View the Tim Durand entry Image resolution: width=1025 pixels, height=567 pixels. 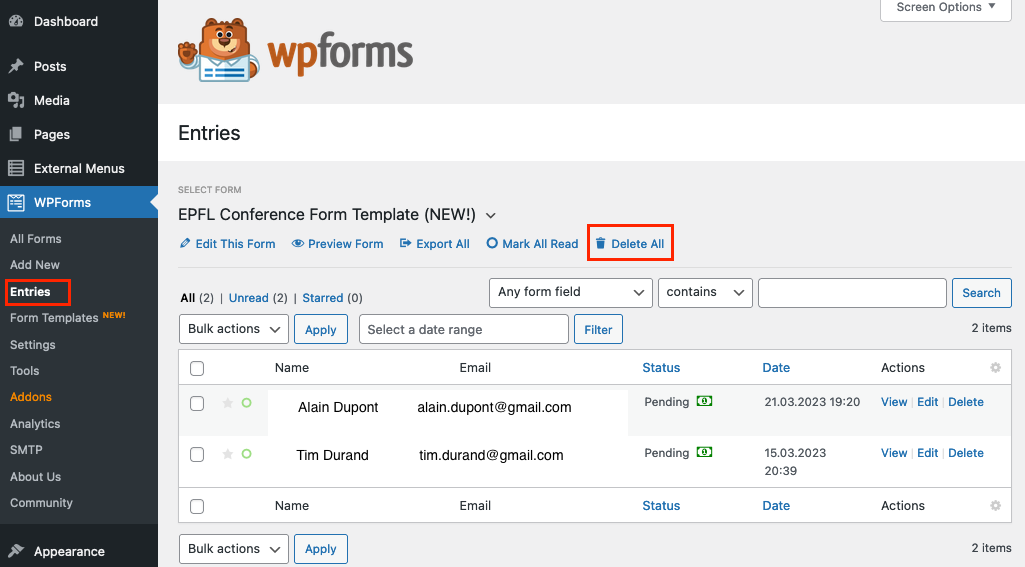pos(894,453)
